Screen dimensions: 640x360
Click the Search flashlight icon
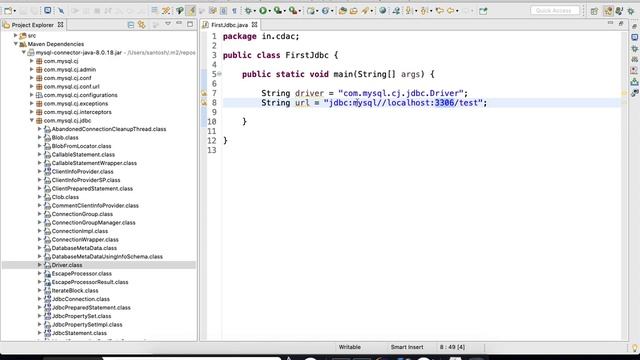365,11
